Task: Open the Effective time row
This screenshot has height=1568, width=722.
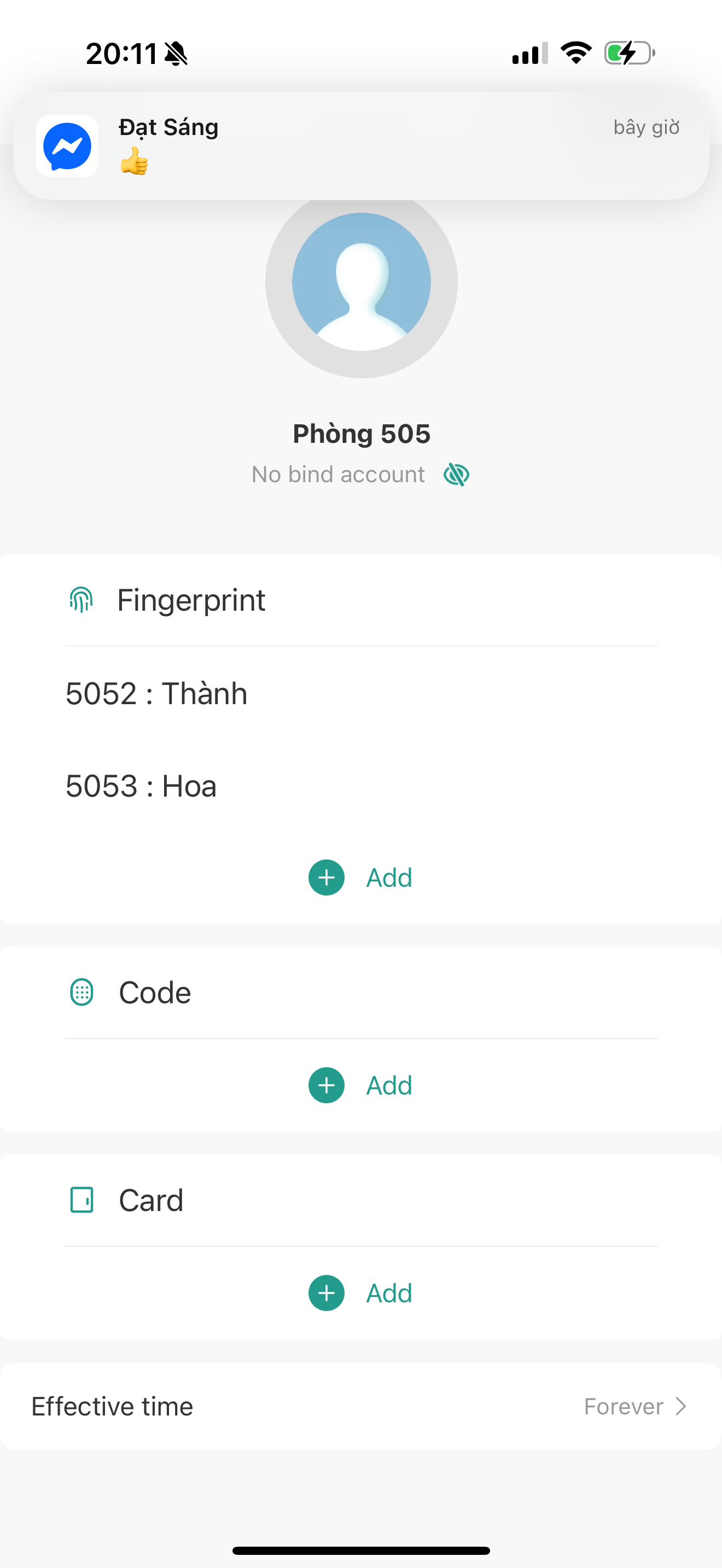Action: 112,1406
